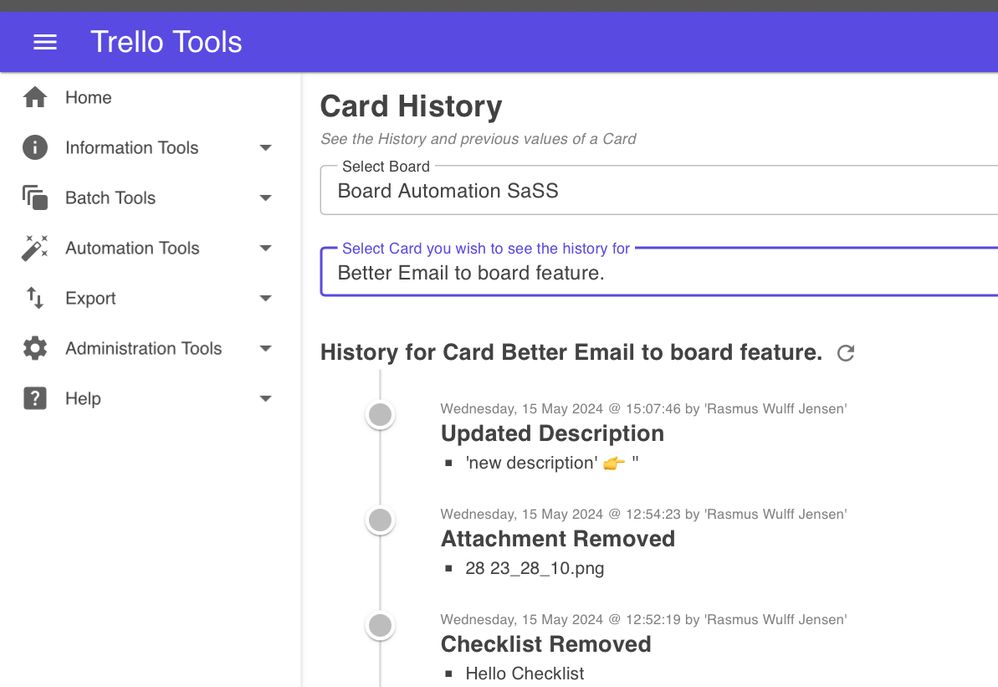The height and width of the screenshot is (687, 998).
Task: Click the Automation Tools magic wand icon
Action: coord(35,248)
